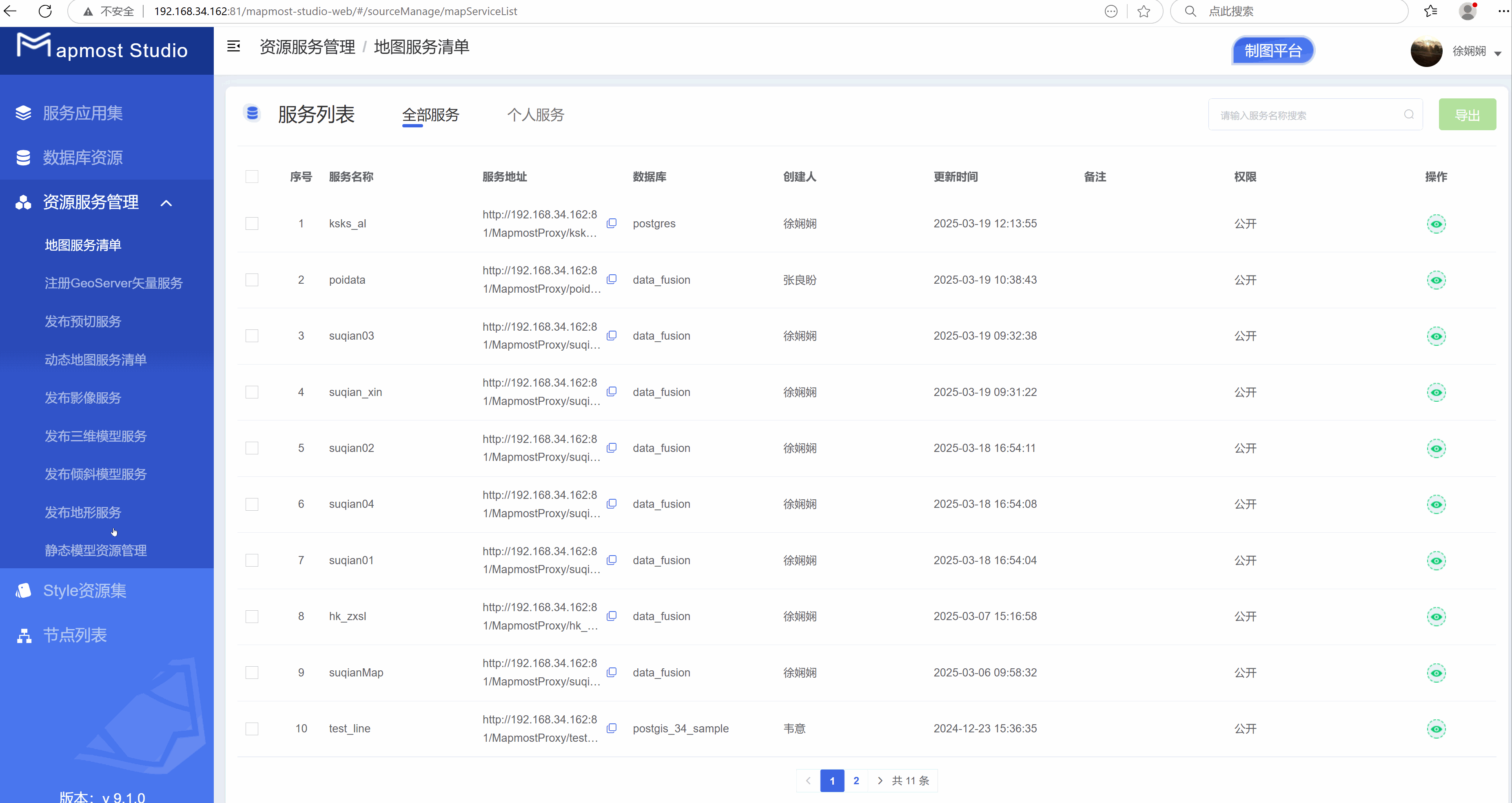This screenshot has height=803, width=1512.
Task: Click the previous page left arrow
Action: (x=808, y=781)
